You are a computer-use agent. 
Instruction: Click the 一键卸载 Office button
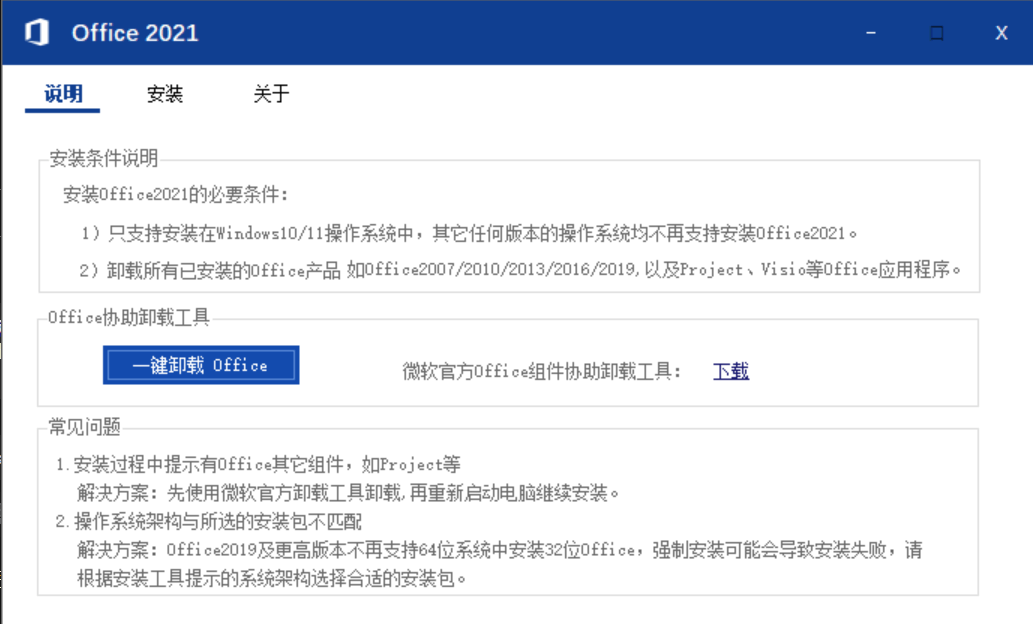click(x=201, y=365)
